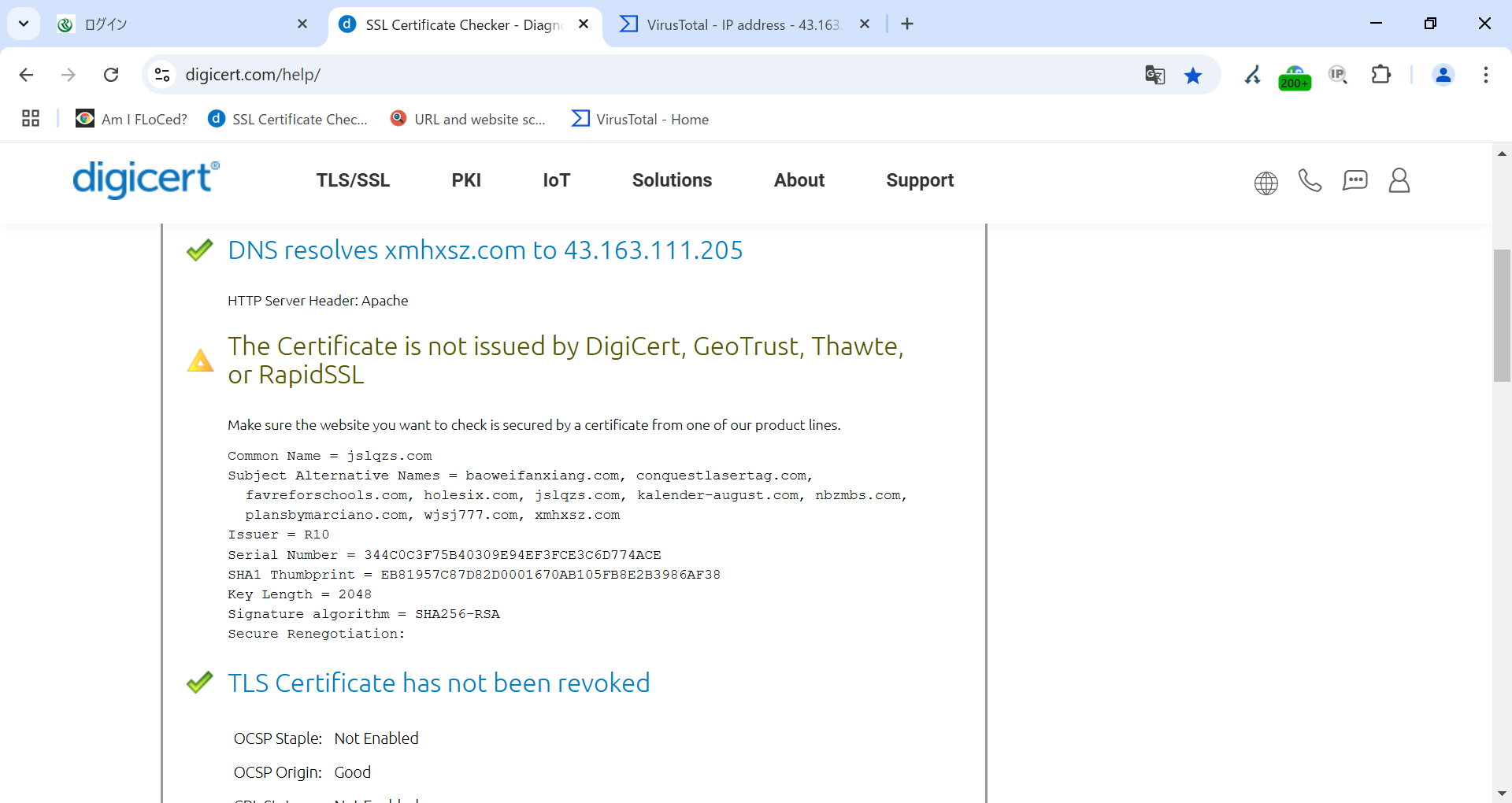Open the Chrome three-dot menu
Screen dimensions: 1512x803
pos(1486,75)
